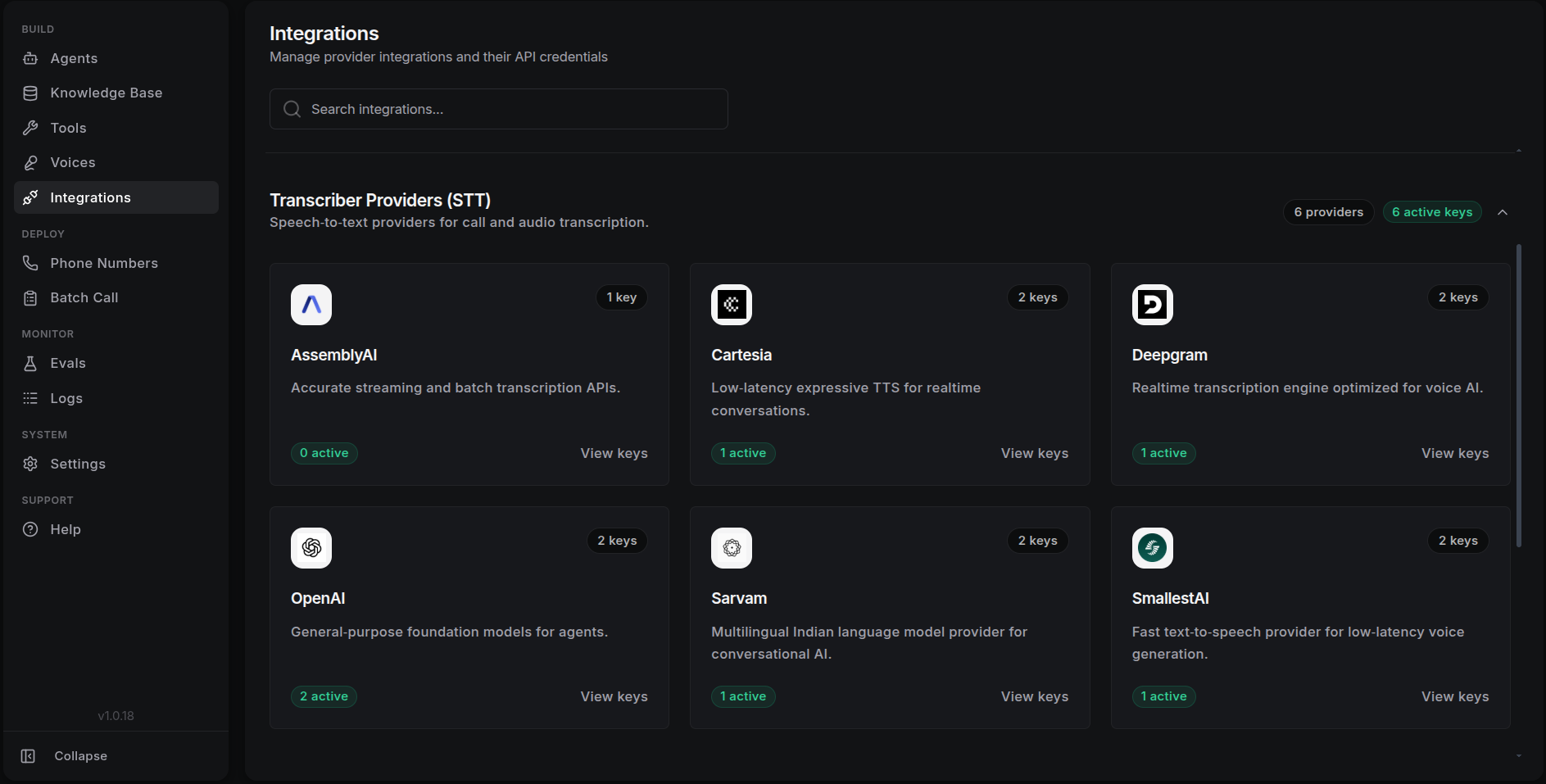Click the Logs list icon
The image size is (1546, 784).
point(30,398)
